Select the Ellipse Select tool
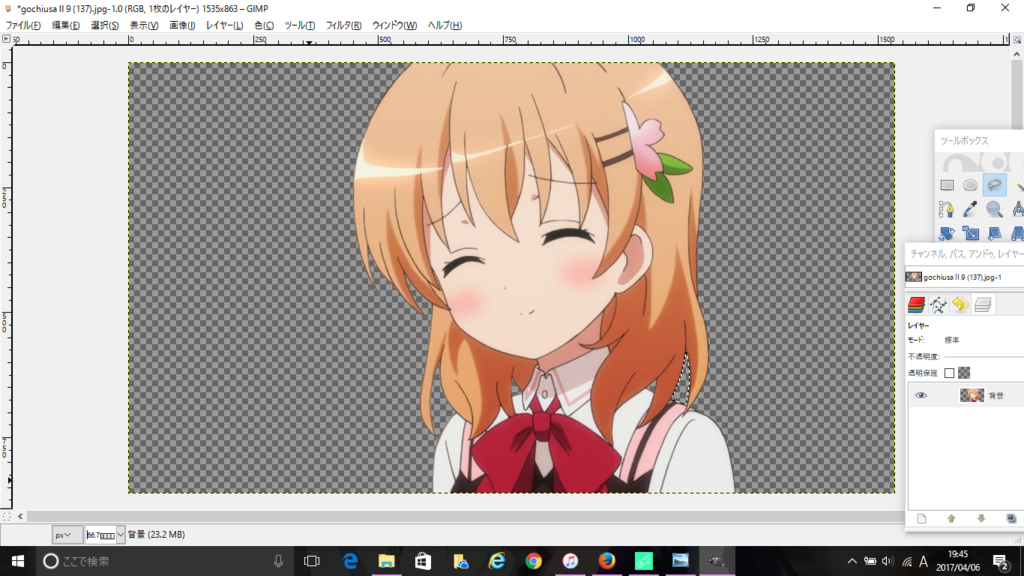1024x576 pixels. (x=972, y=183)
